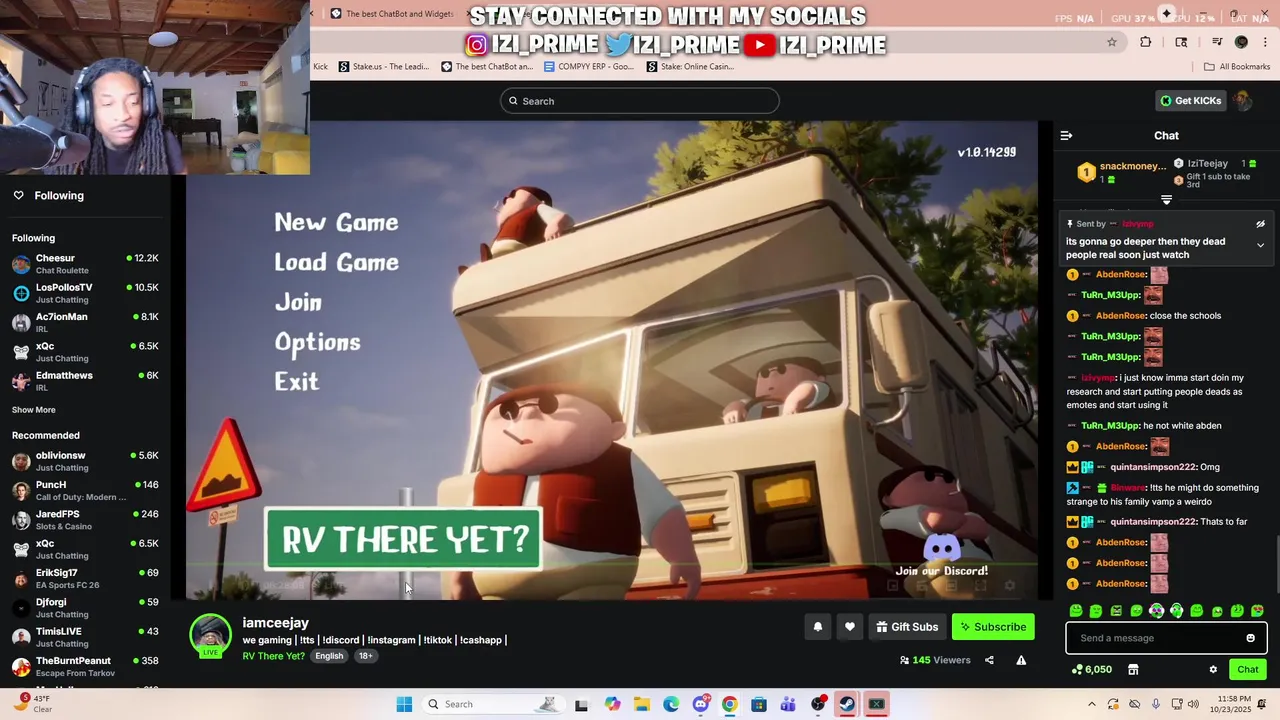Collapse the chat panel with arrow icon

[x=1066, y=135]
